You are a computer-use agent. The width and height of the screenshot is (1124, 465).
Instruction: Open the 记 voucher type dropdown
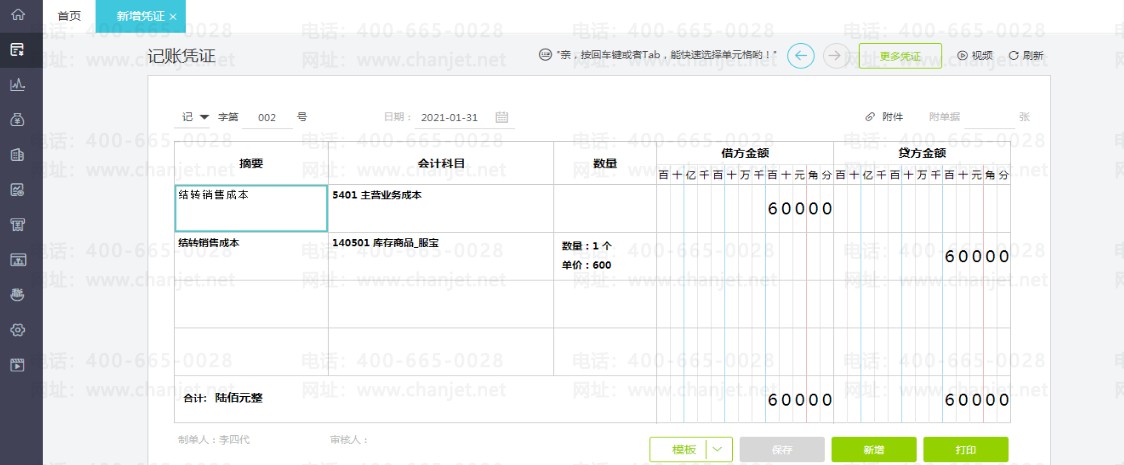[195, 117]
